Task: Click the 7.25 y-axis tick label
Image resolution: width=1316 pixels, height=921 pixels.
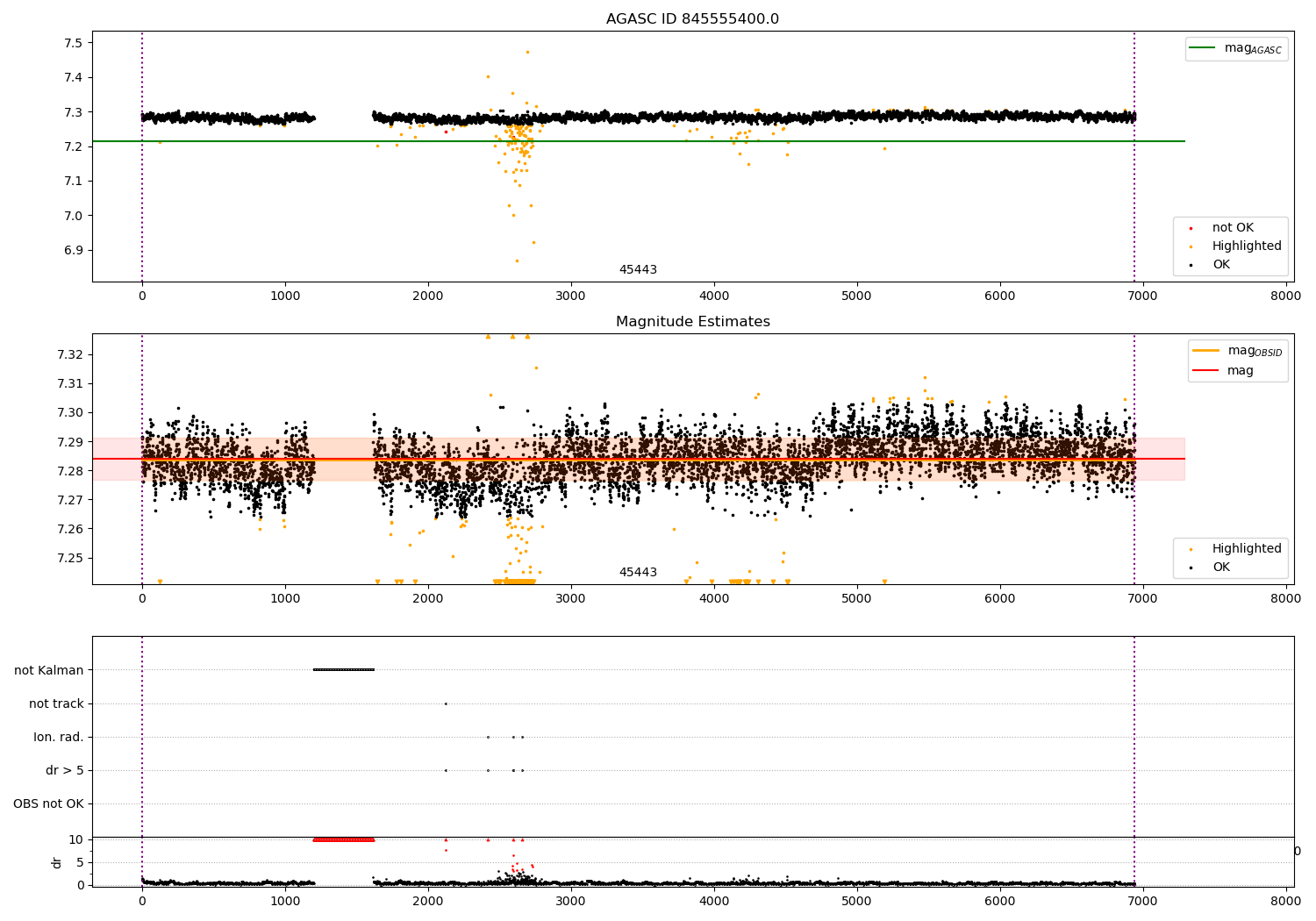Action: pyautogui.click(x=70, y=558)
